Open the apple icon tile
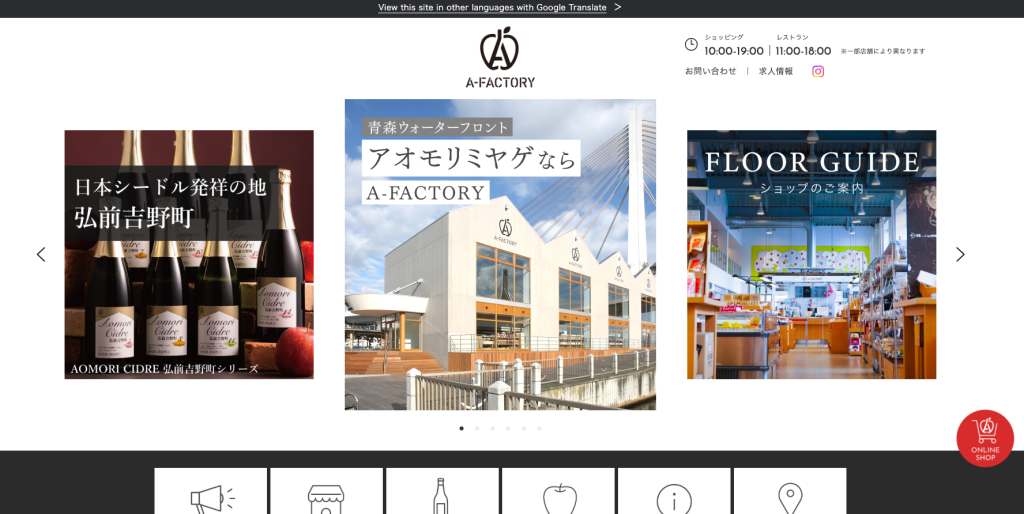Image resolution: width=1024 pixels, height=514 pixels. click(x=558, y=491)
